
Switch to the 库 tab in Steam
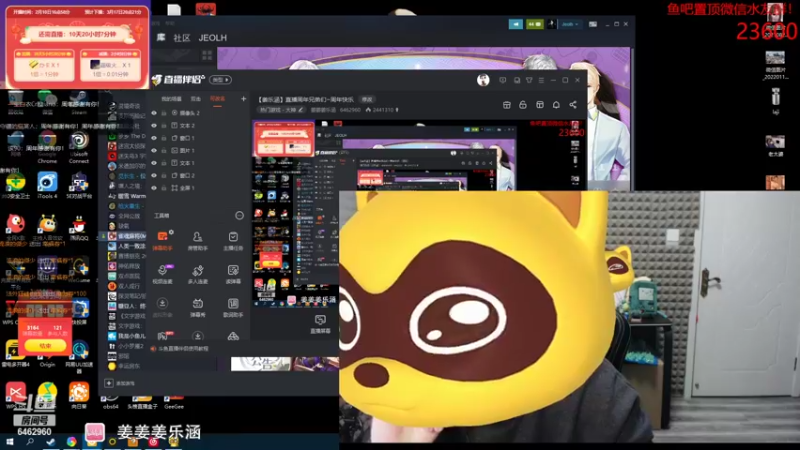[161, 38]
